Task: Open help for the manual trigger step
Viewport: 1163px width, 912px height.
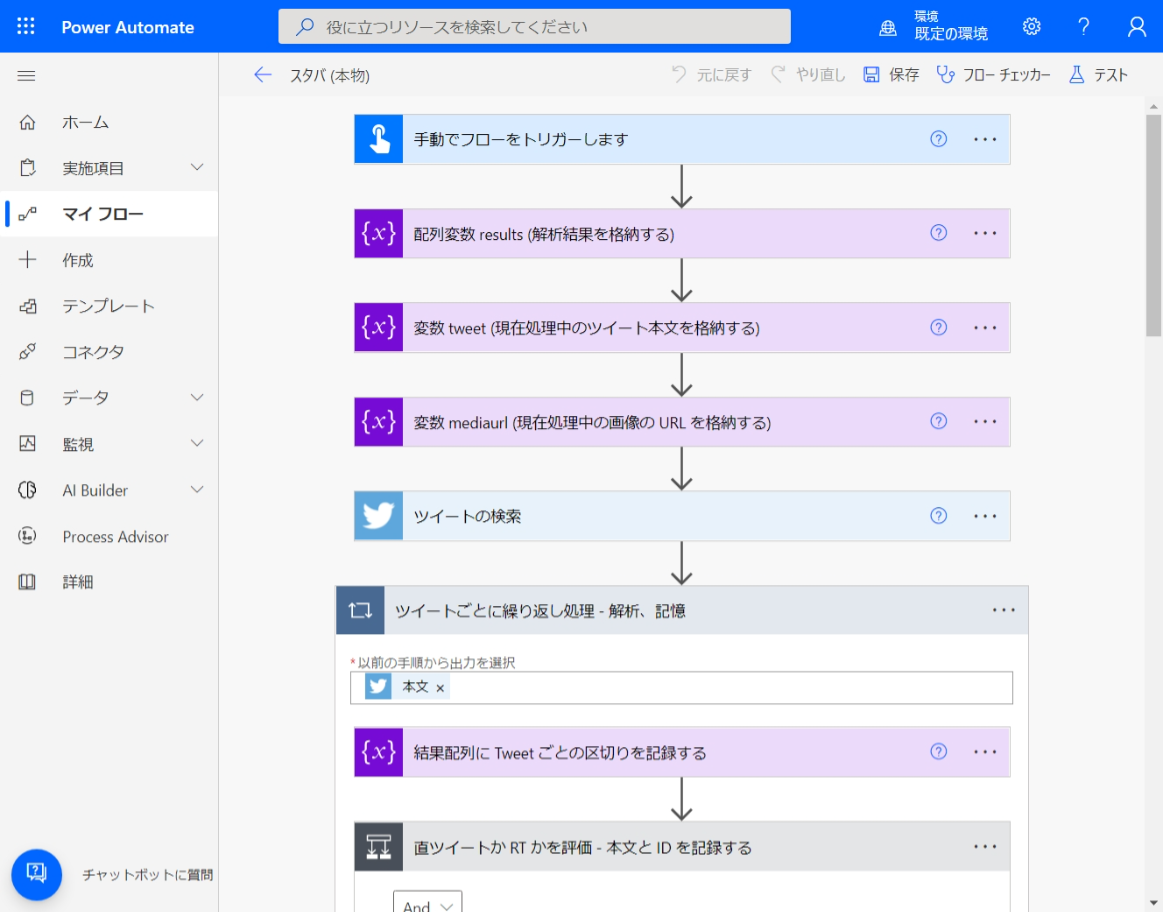Action: click(938, 139)
